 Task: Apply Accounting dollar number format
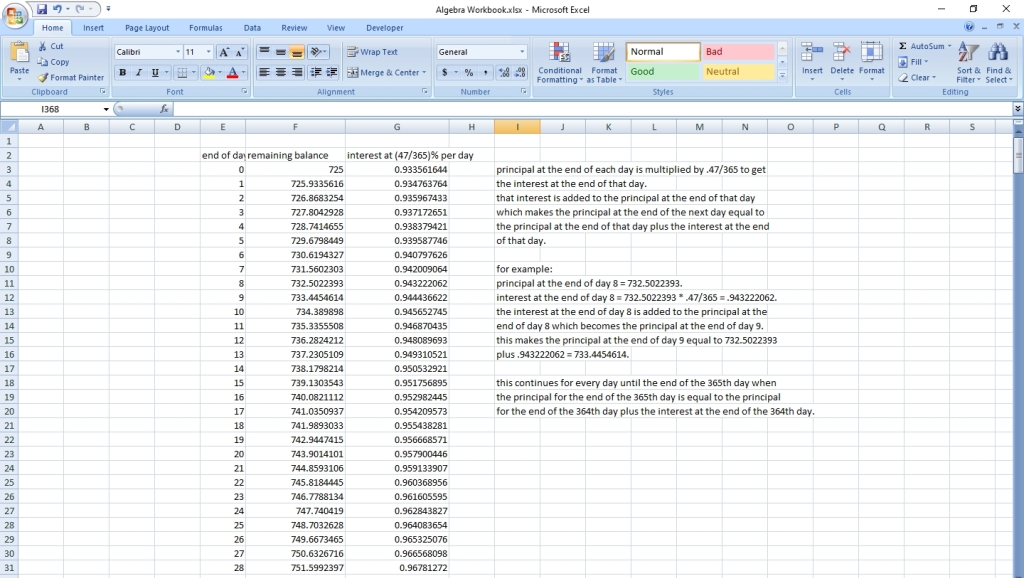pos(445,72)
